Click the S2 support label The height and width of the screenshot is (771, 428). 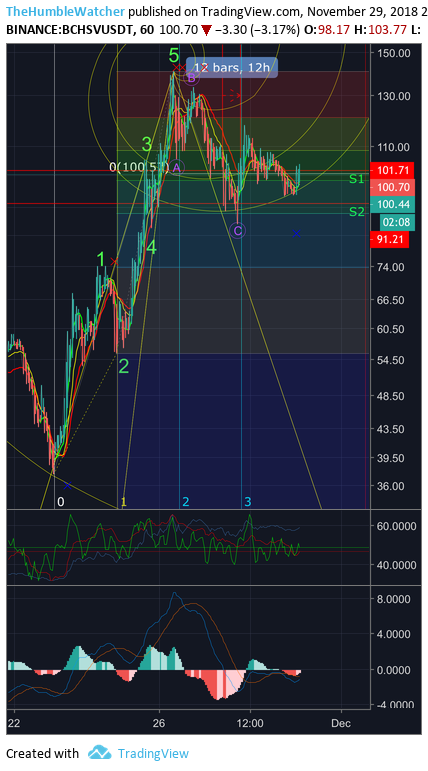click(357, 212)
